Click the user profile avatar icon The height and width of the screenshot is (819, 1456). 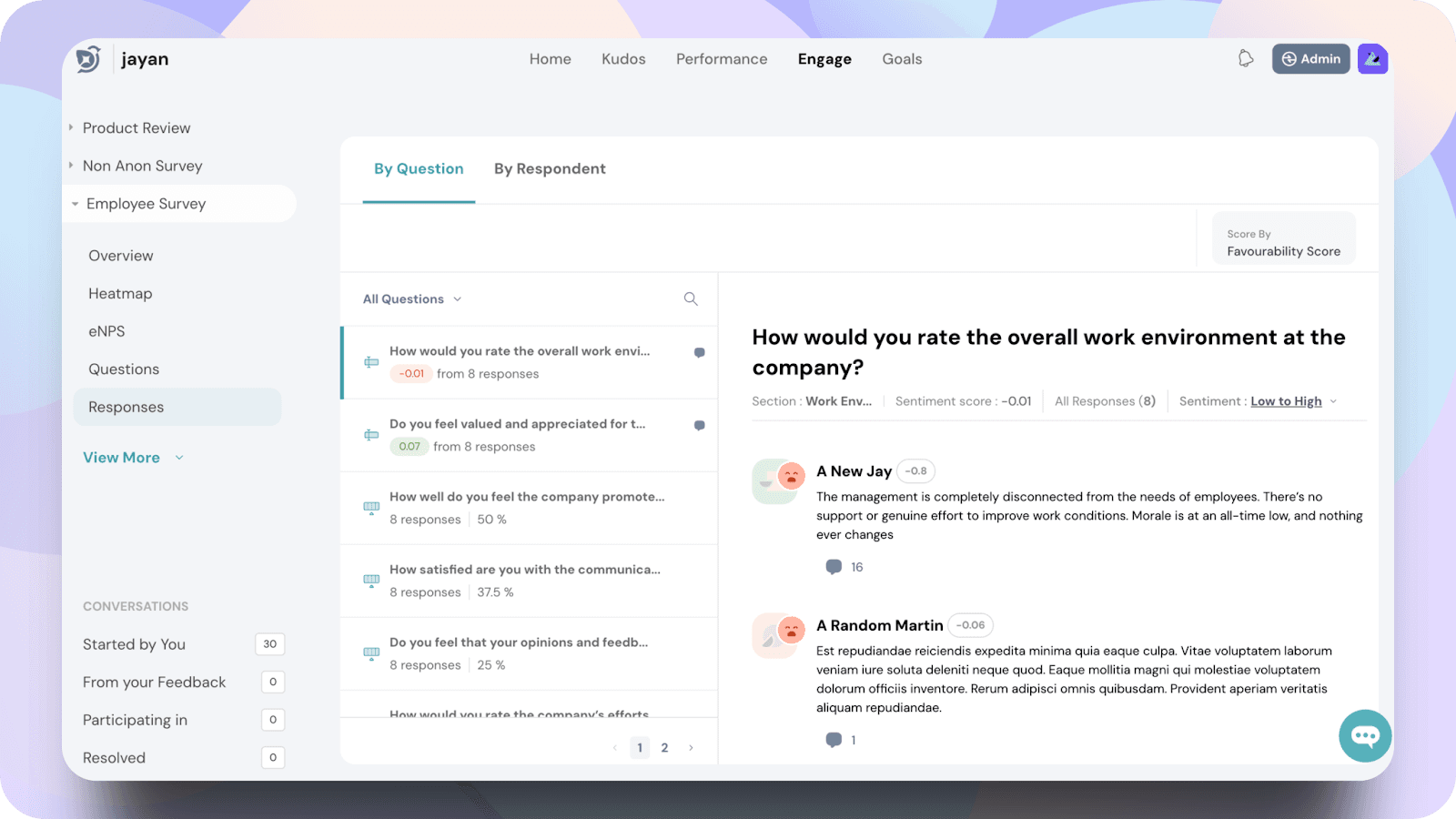tap(1372, 59)
